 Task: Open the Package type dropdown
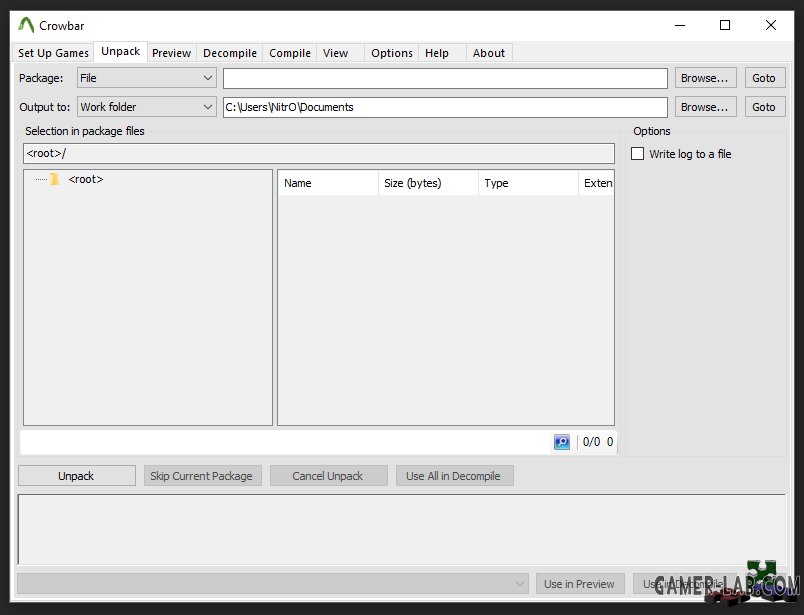click(x=147, y=78)
